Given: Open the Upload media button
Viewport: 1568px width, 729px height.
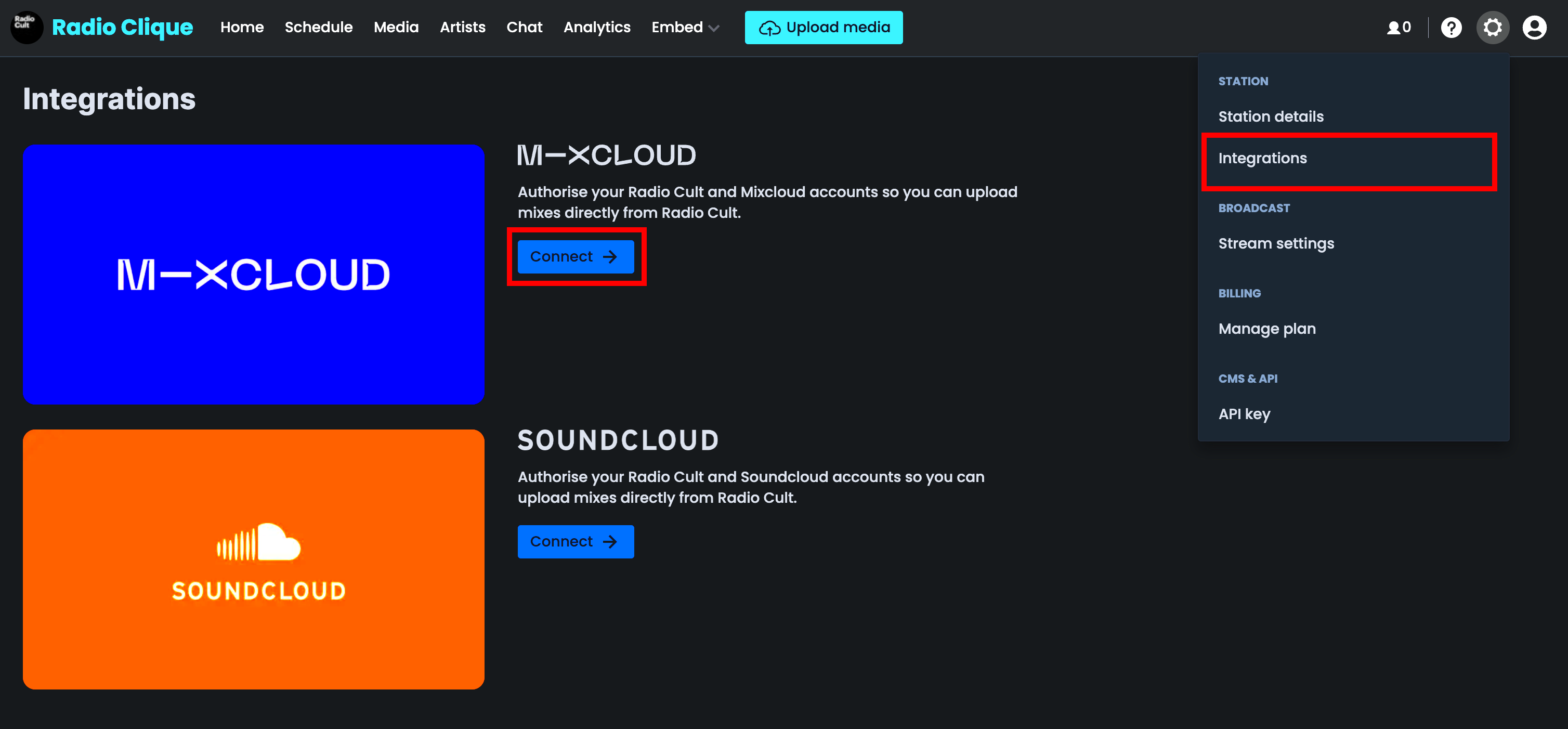Looking at the screenshot, I should point(824,27).
